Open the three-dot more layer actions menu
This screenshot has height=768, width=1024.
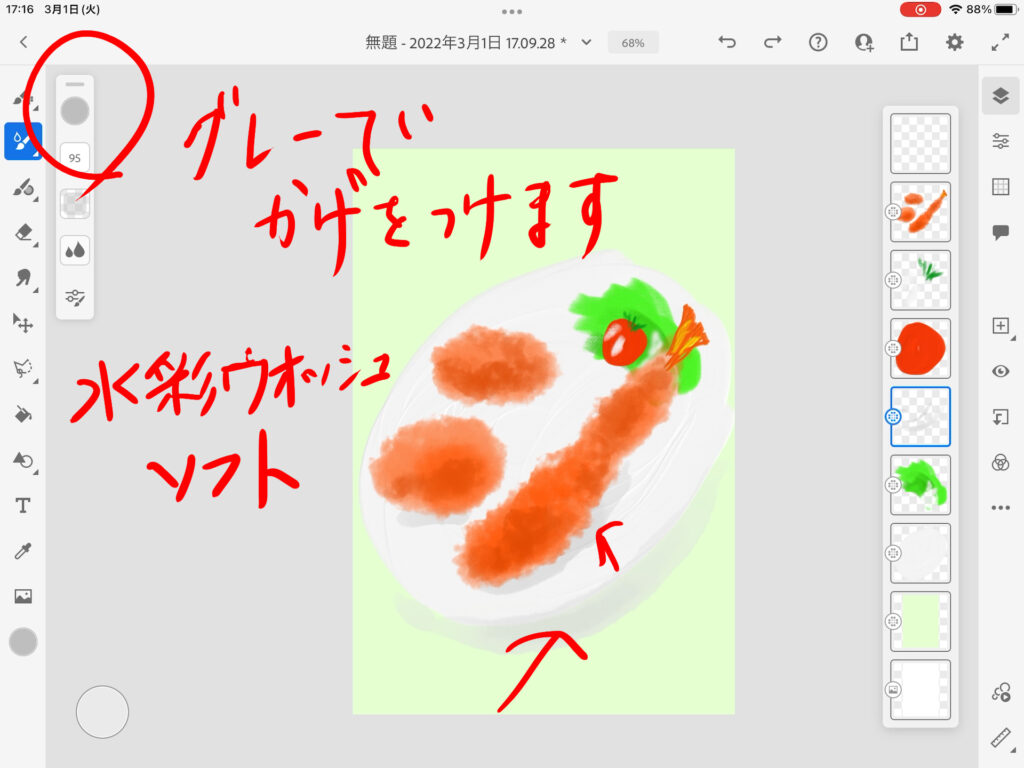pos(1000,508)
